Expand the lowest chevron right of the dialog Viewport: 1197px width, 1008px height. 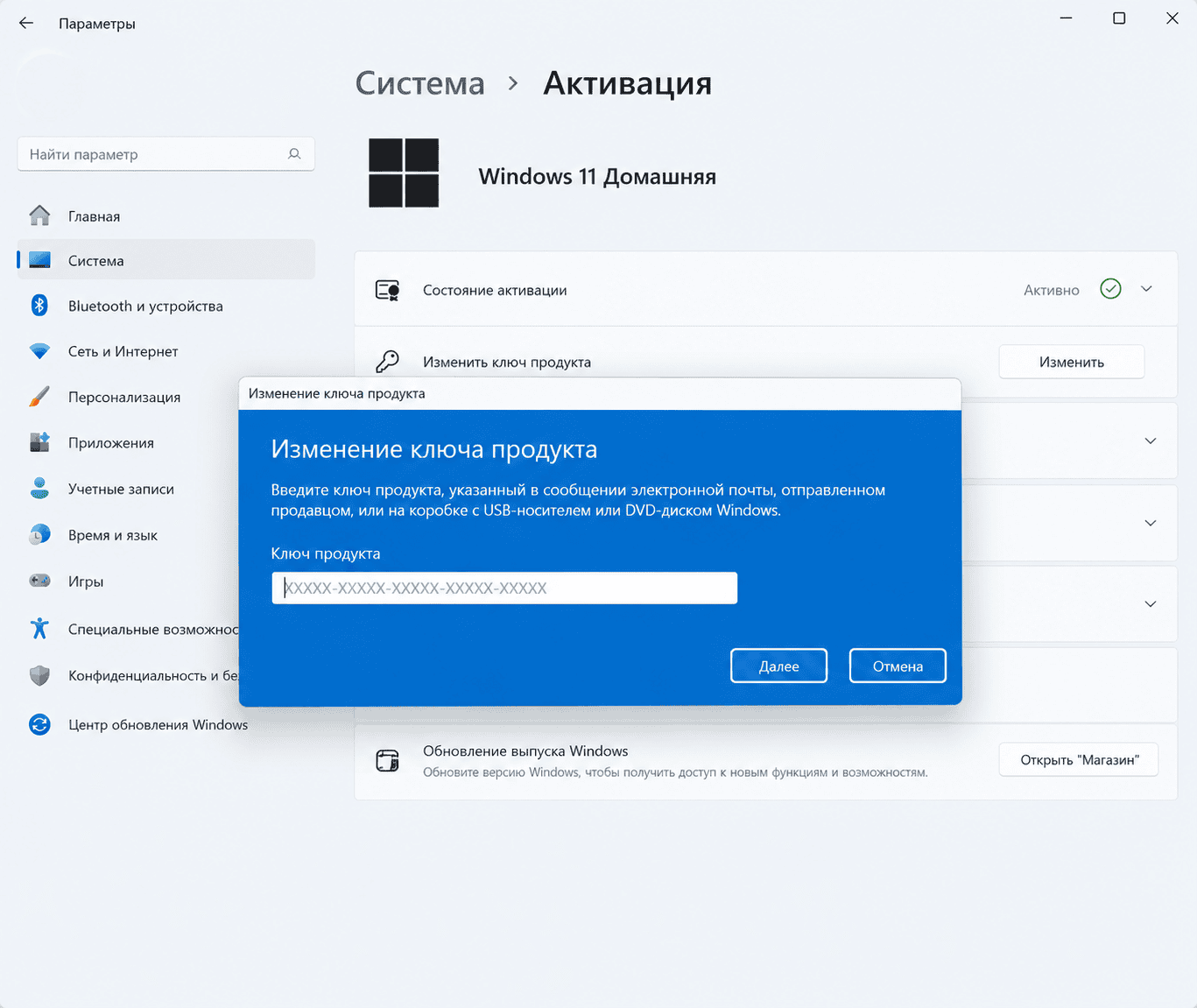[1151, 604]
